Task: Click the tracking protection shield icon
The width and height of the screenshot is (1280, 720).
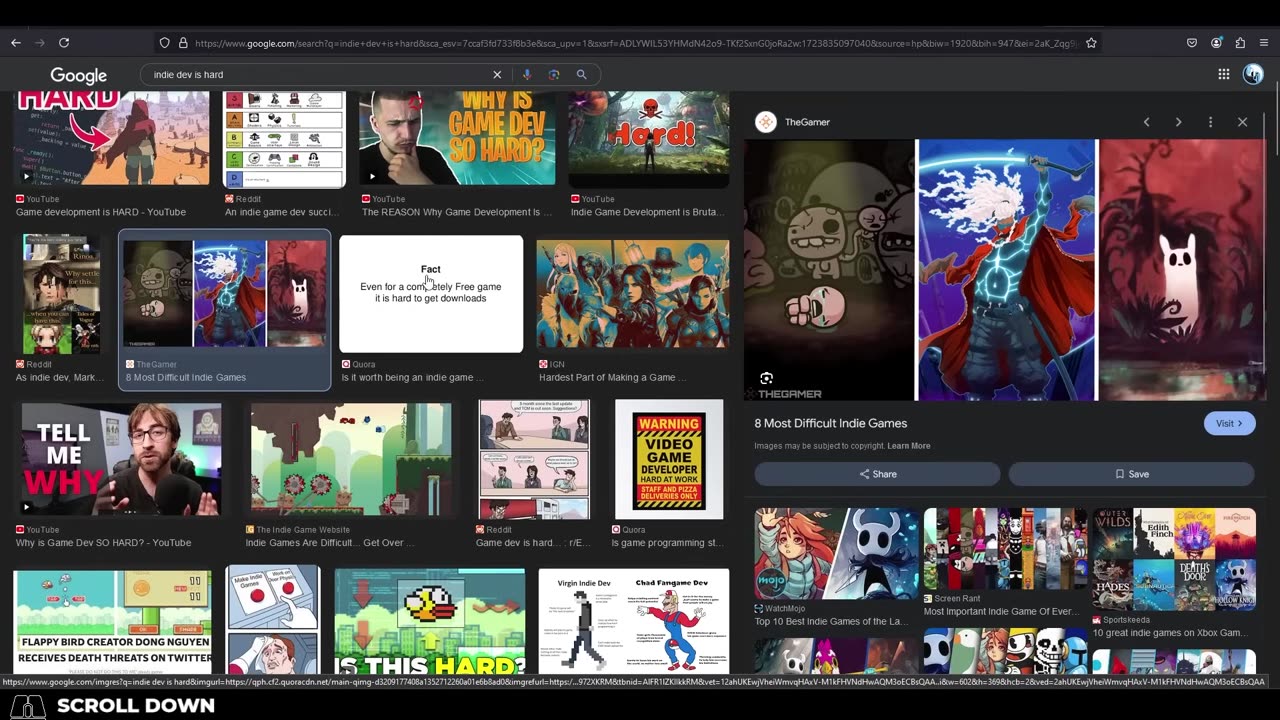Action: coord(165,43)
